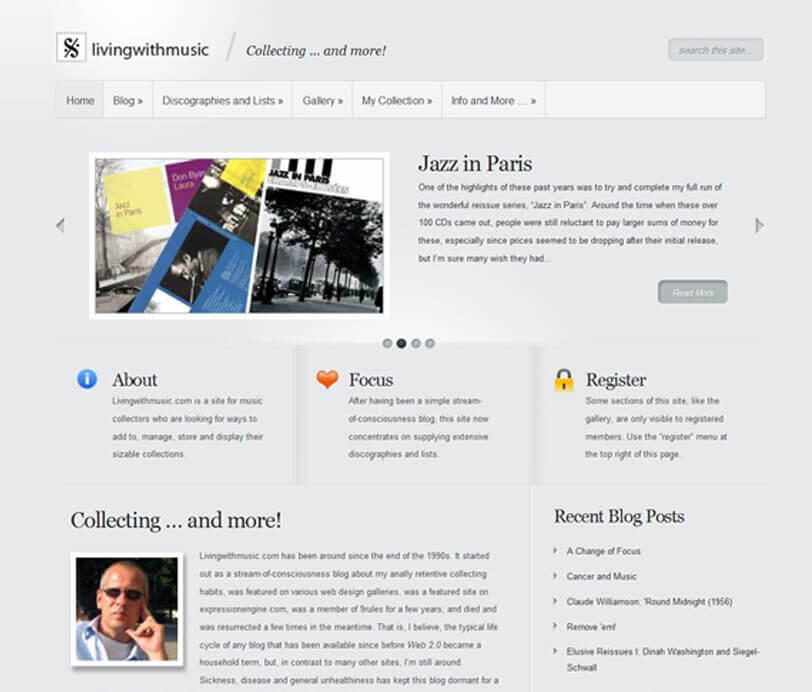Open 'A Change of Focus' blog post

tap(603, 551)
